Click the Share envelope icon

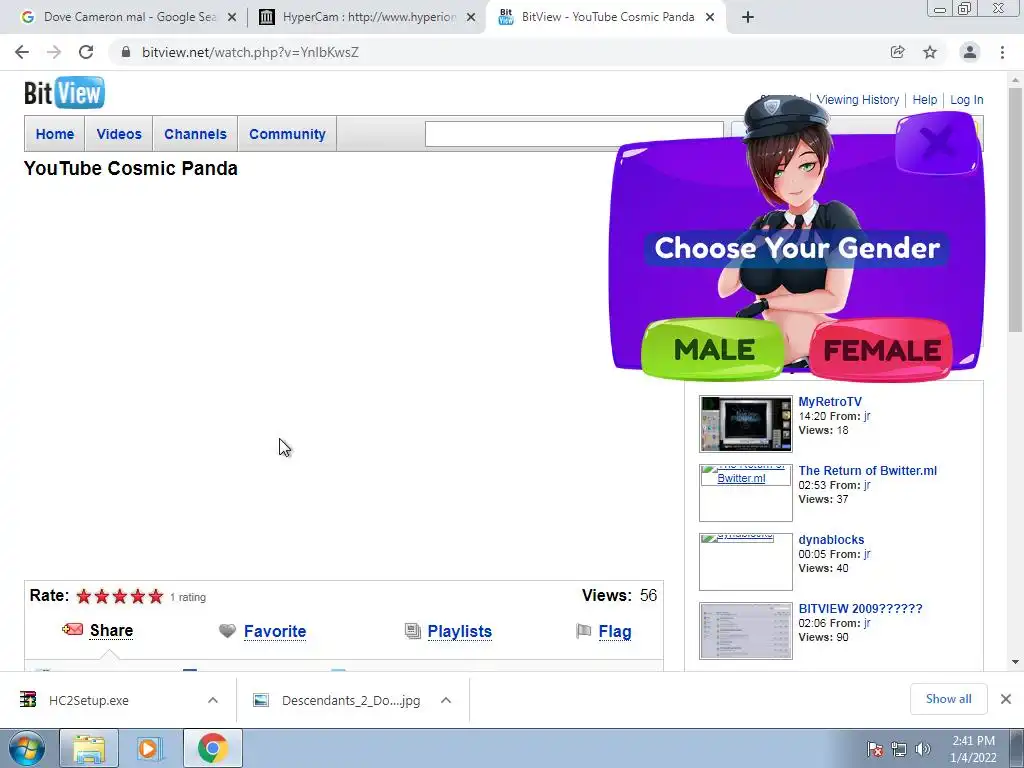point(72,630)
